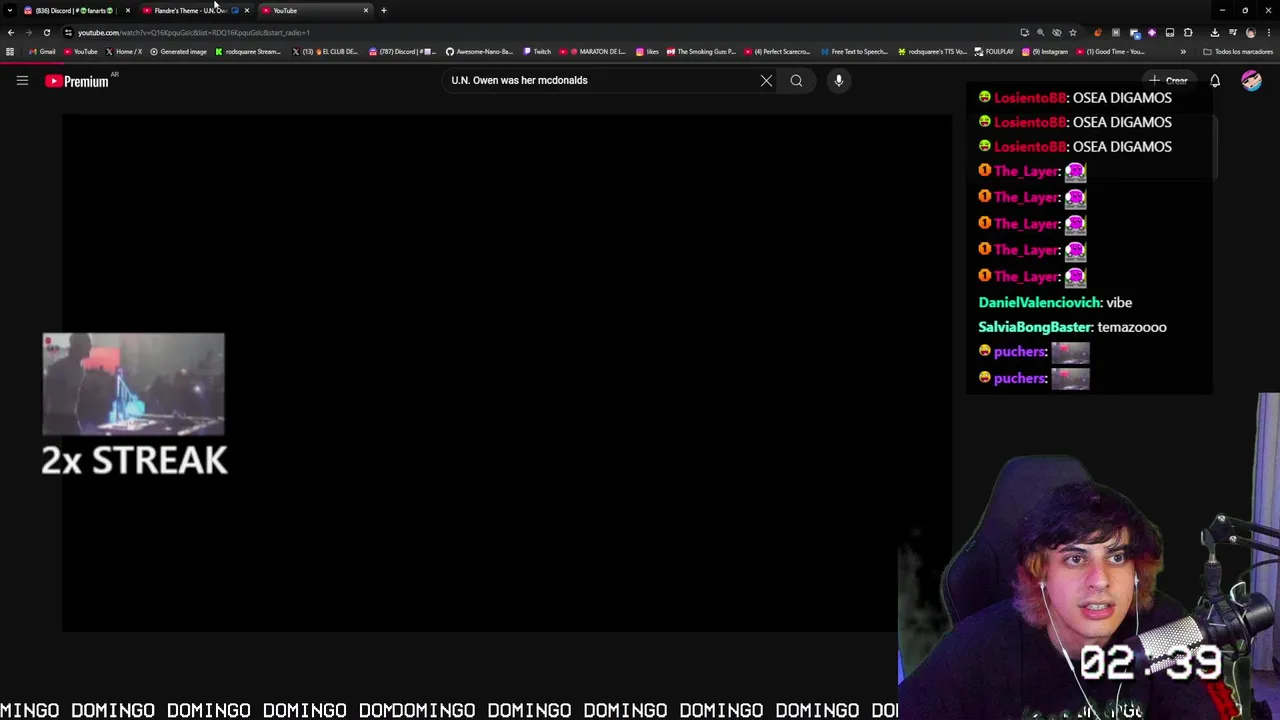Open the (9) Instagram bookmark
The height and width of the screenshot is (720, 1280).
(x=1045, y=52)
